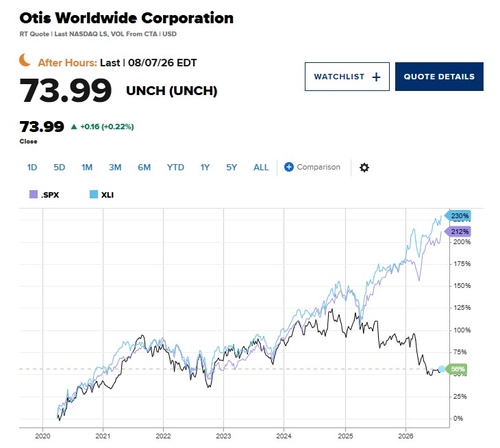Select the 1M time range
The image size is (500, 448).
(87, 167)
